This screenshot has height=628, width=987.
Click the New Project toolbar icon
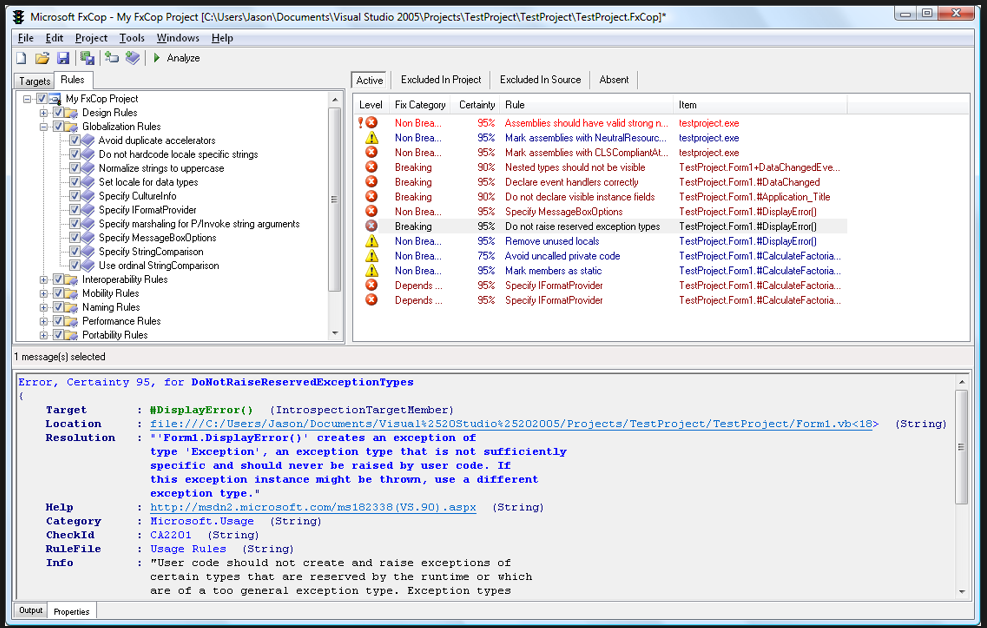pyautogui.click(x=21, y=58)
